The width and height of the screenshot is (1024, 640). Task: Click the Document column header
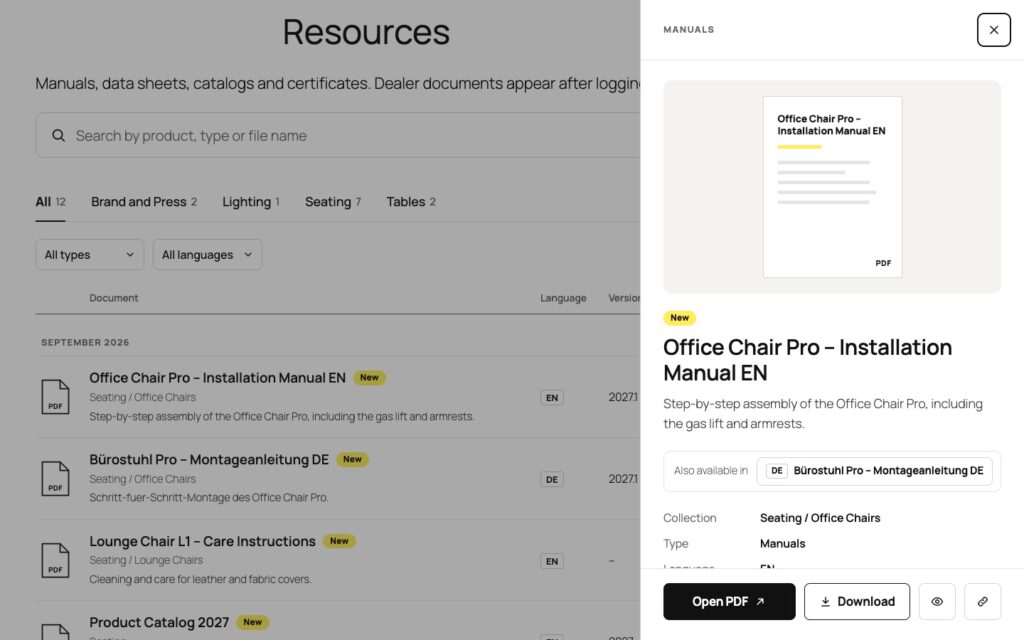pyautogui.click(x=114, y=298)
